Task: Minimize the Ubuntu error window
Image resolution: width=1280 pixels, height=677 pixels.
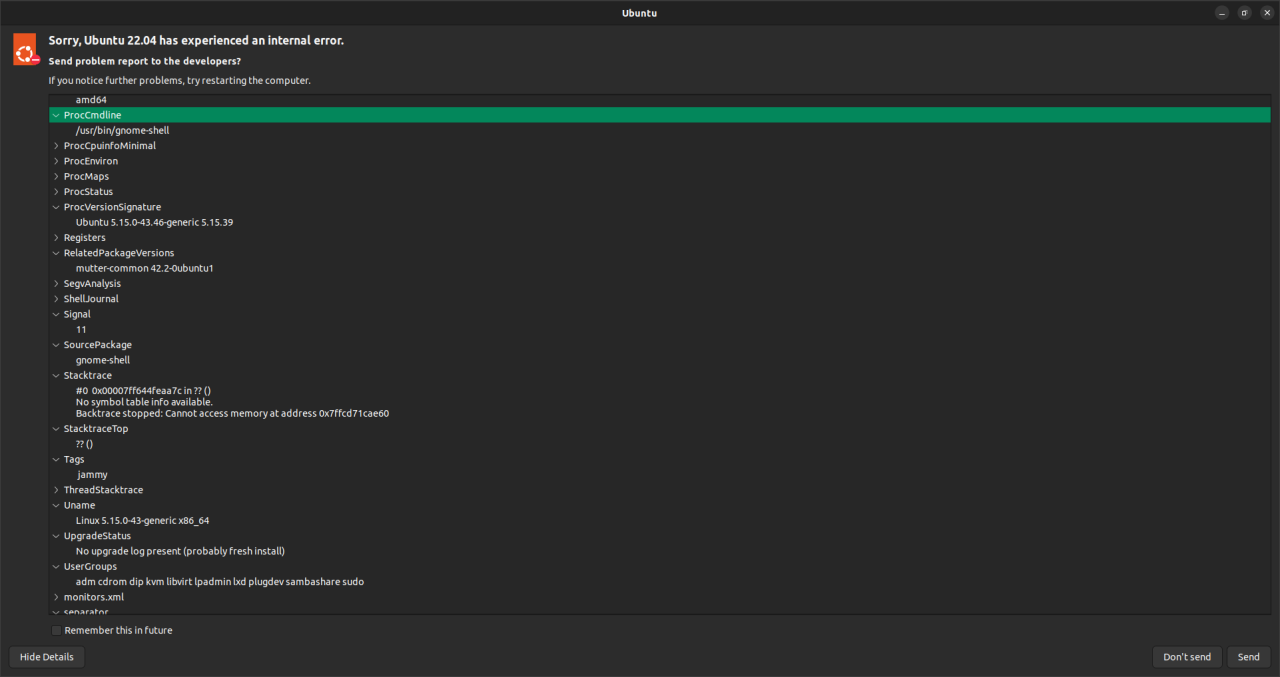Action: (1222, 13)
